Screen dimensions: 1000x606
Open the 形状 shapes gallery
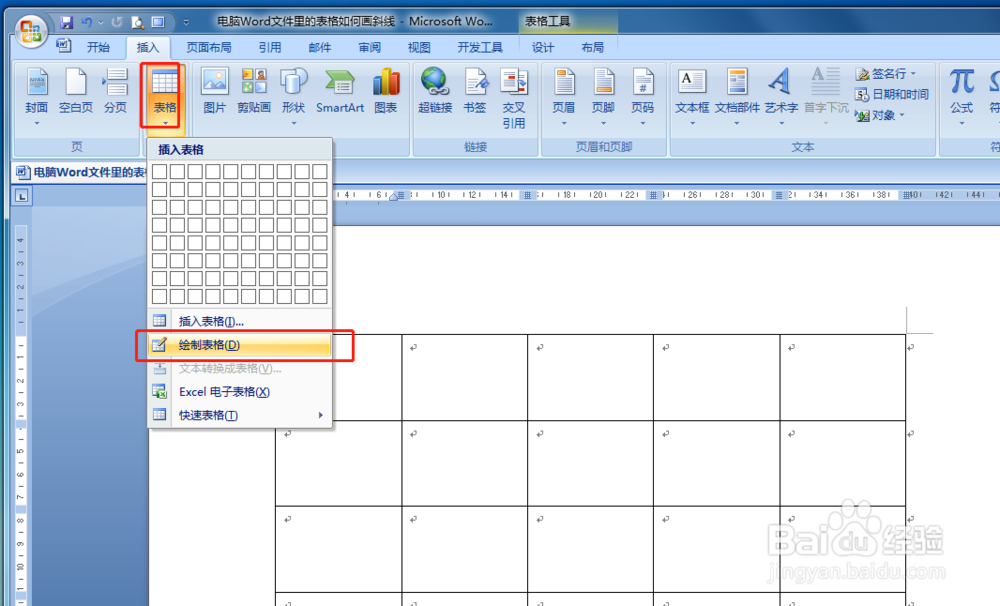click(x=293, y=96)
